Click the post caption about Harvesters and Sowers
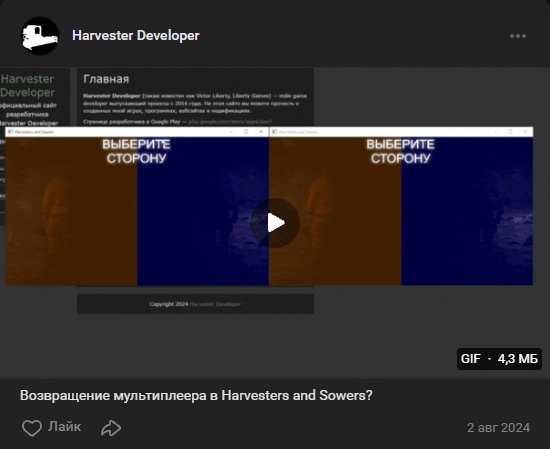The image size is (550, 449). (196, 395)
